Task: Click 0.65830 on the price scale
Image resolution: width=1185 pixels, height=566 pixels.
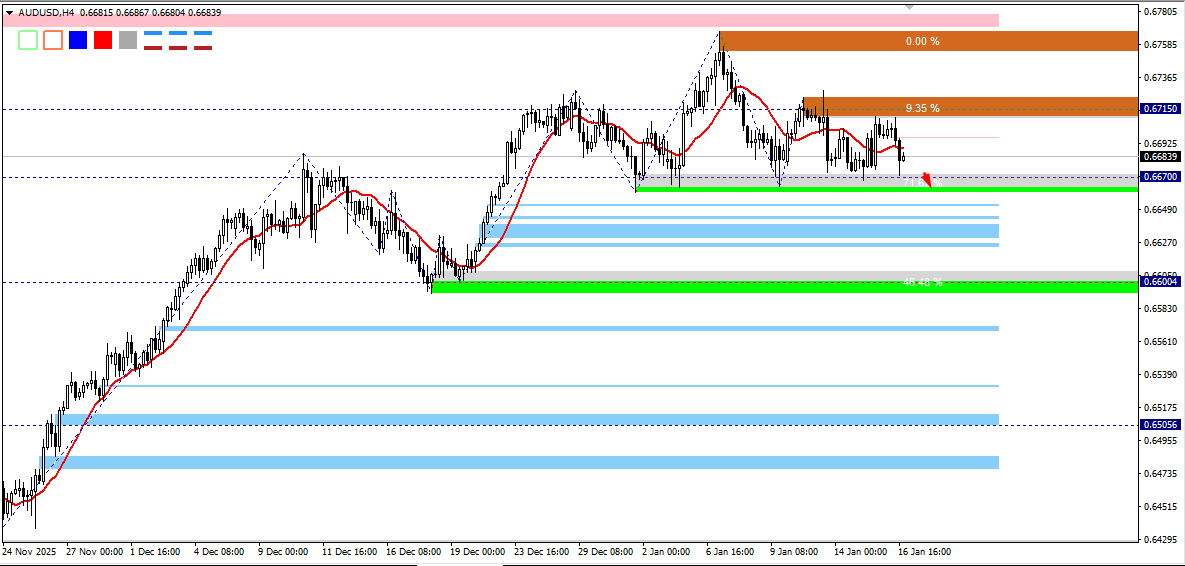Action: click(1161, 308)
